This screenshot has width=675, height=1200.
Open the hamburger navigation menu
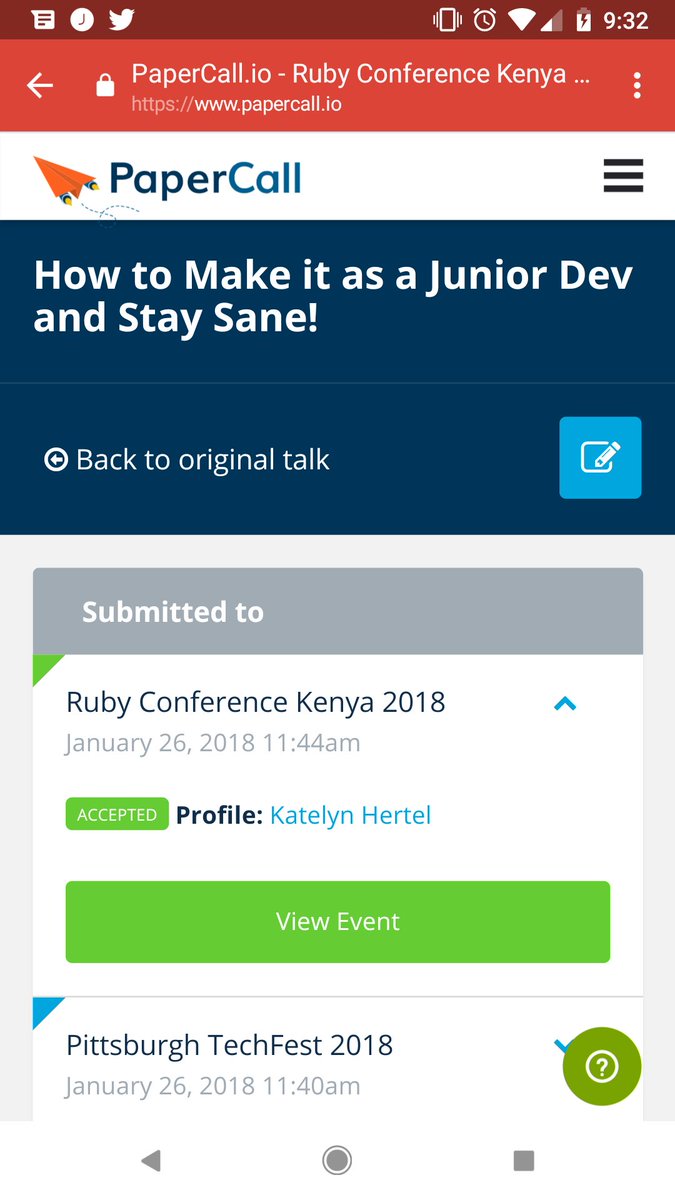click(623, 176)
